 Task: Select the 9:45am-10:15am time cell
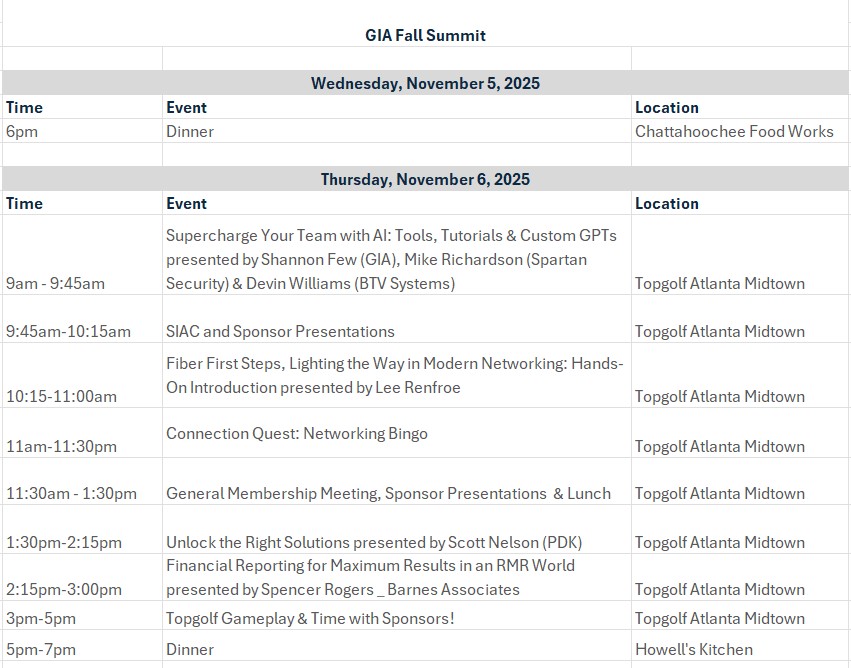pos(68,331)
